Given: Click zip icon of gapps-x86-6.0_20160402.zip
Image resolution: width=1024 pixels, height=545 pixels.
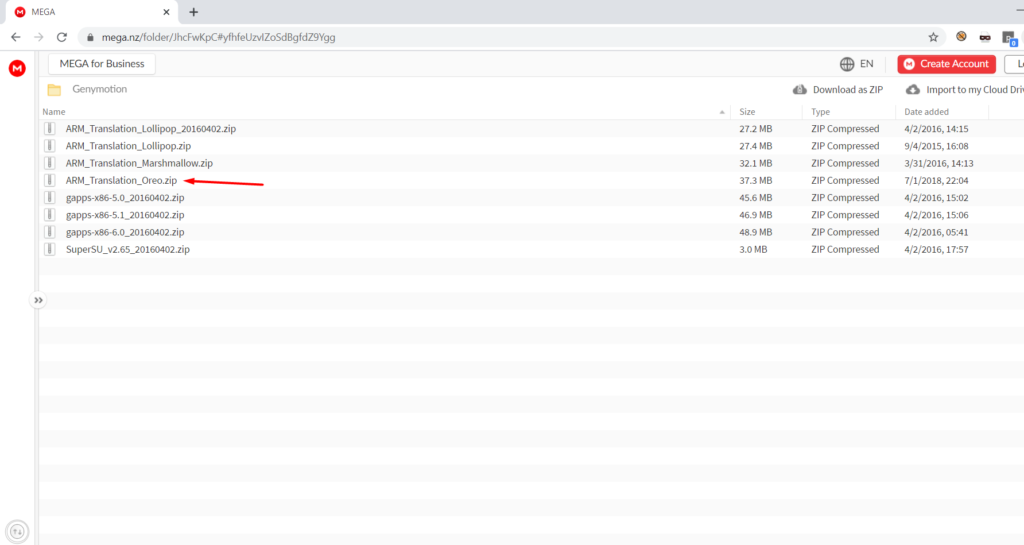Looking at the screenshot, I should 50,232.
